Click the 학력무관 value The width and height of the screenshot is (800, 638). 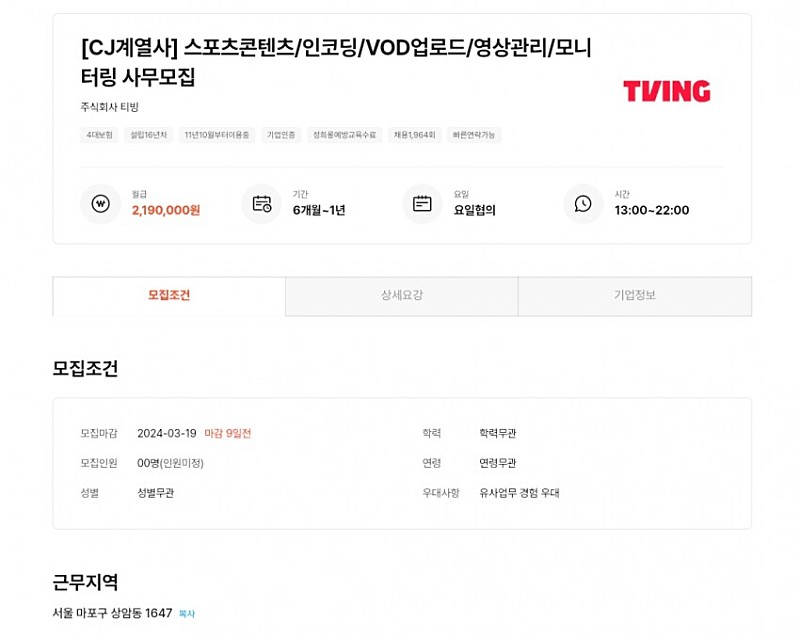pos(497,434)
